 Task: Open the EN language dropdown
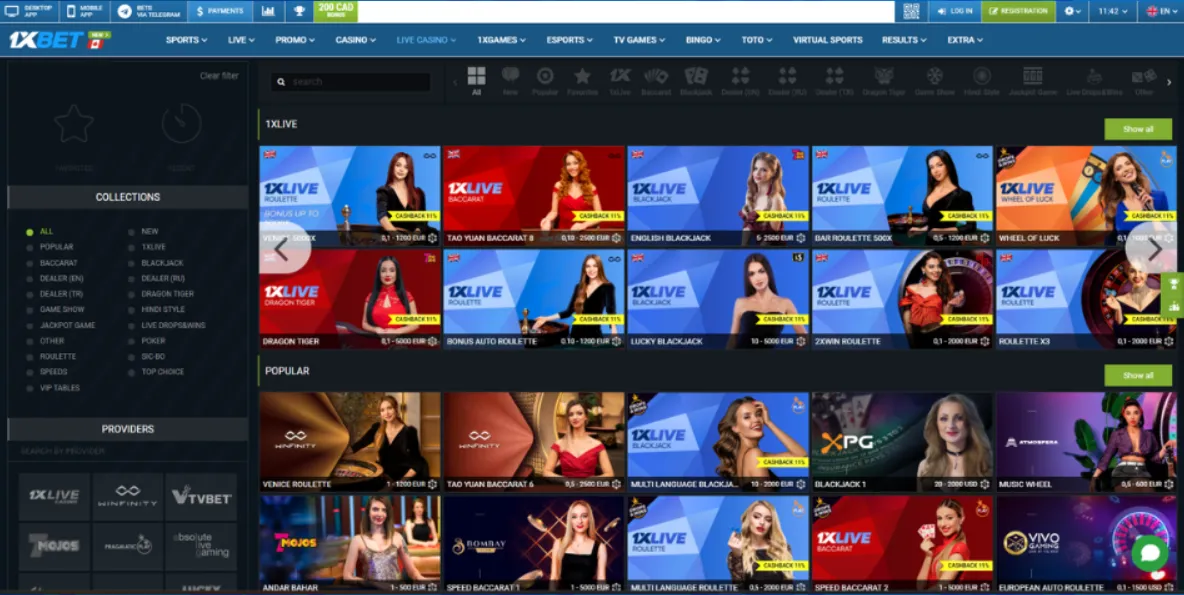click(1162, 11)
